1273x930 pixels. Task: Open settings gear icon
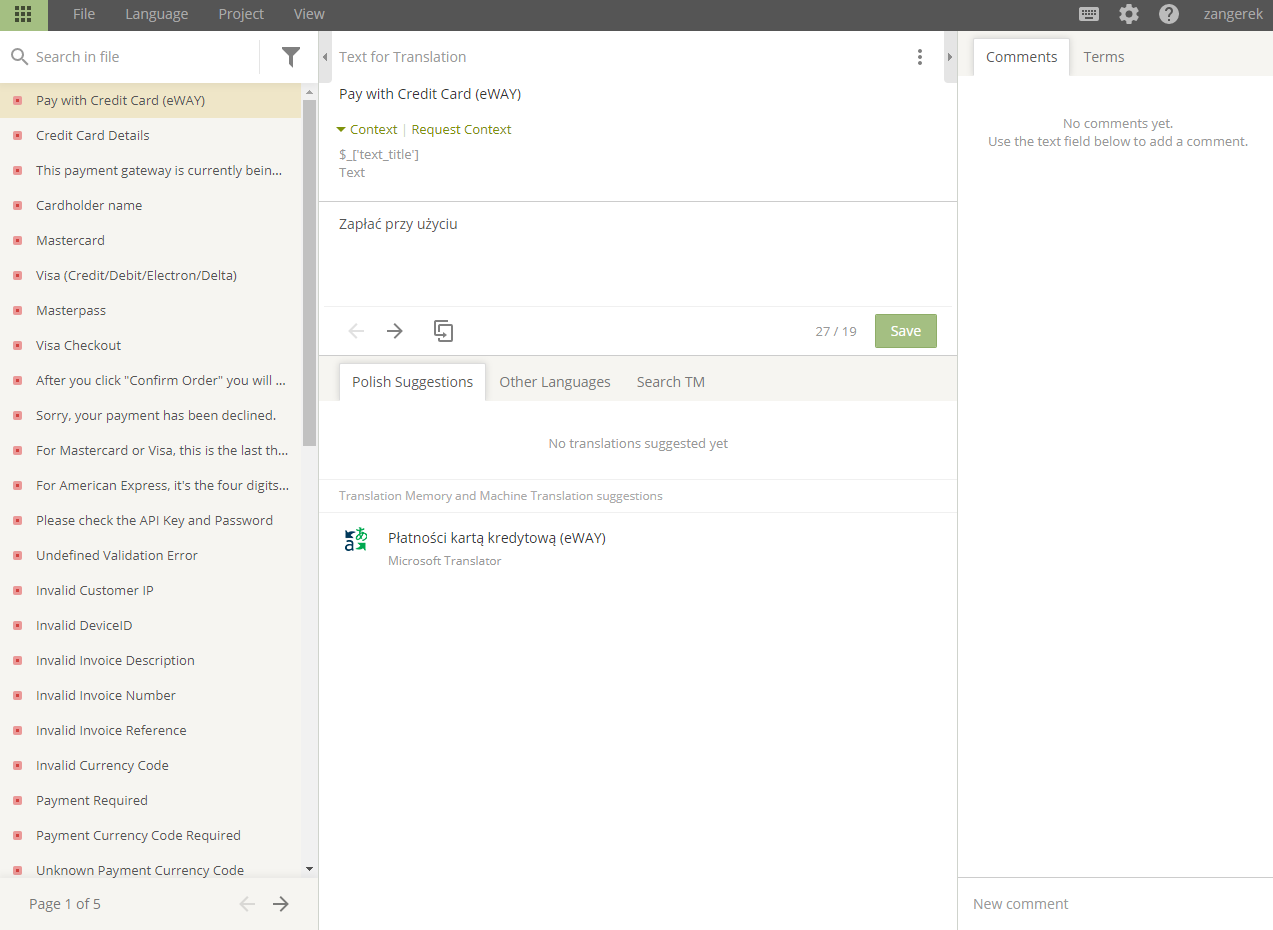tap(1129, 14)
